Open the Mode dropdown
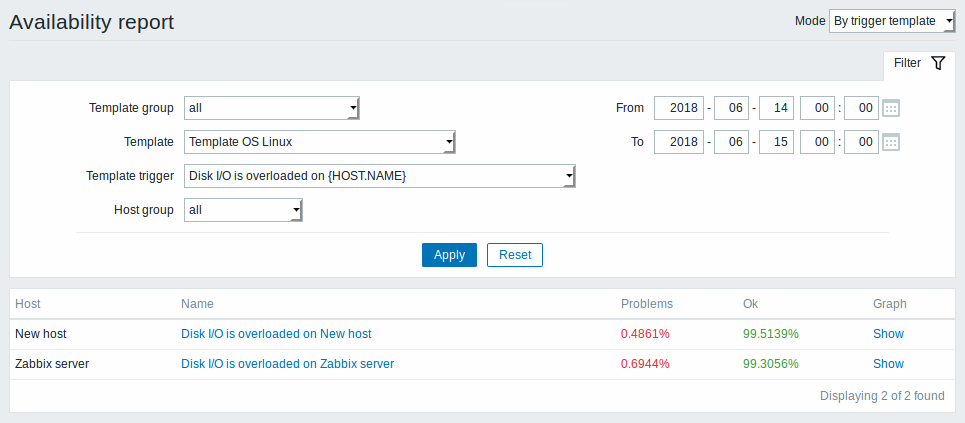965x423 pixels. [891, 21]
